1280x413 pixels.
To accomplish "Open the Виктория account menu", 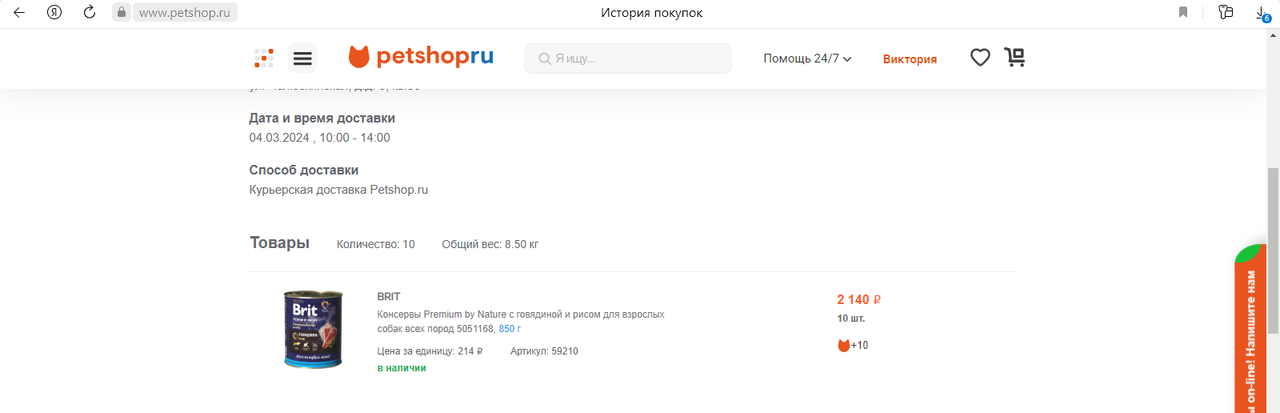I will 910,59.
